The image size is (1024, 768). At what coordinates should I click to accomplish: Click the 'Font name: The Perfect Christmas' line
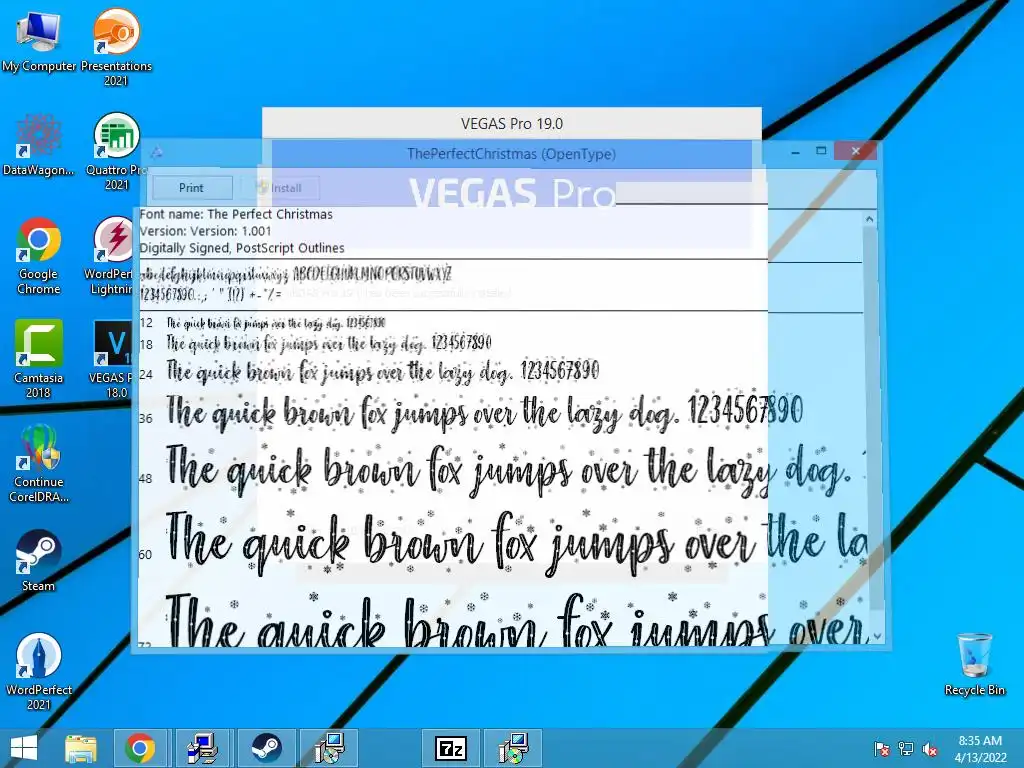236,214
